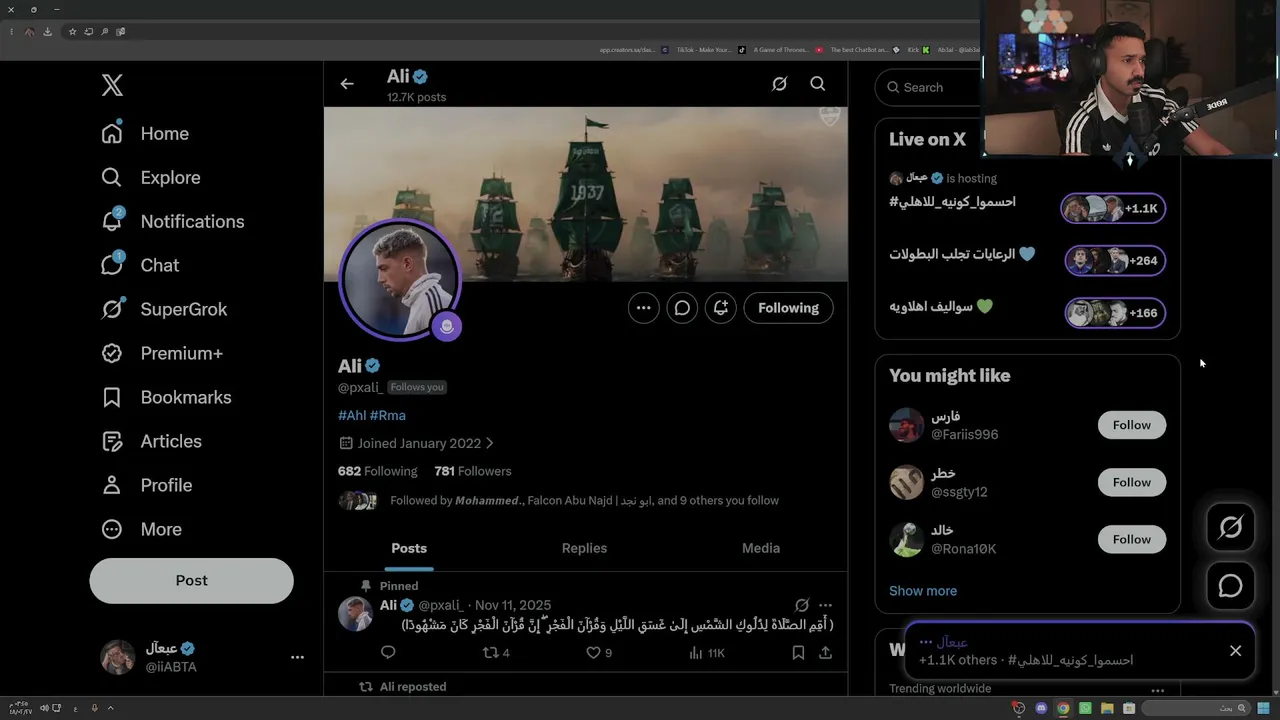Viewport: 1280px width, 720px height.
Task: Open Chrome from the taskbar
Action: pos(1063,708)
